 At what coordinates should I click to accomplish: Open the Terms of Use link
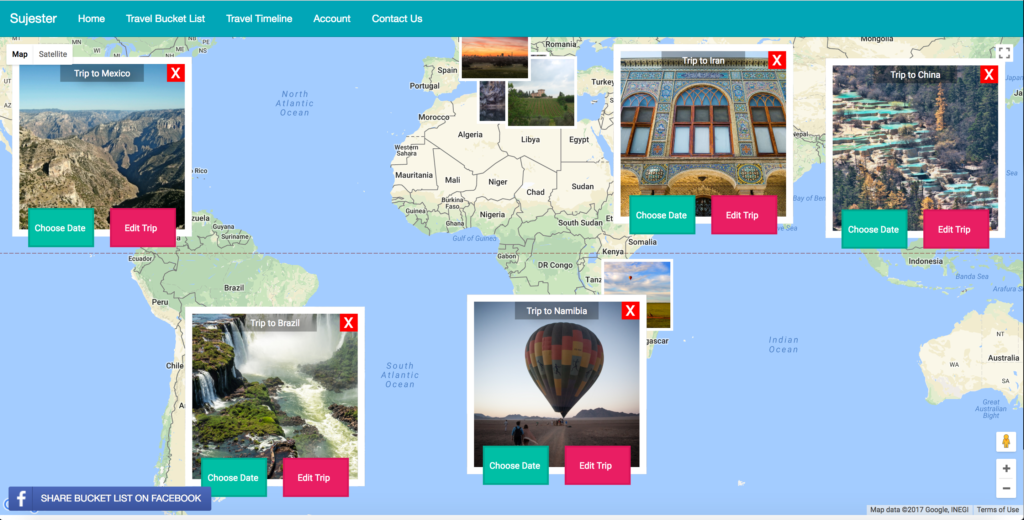[x=997, y=510]
